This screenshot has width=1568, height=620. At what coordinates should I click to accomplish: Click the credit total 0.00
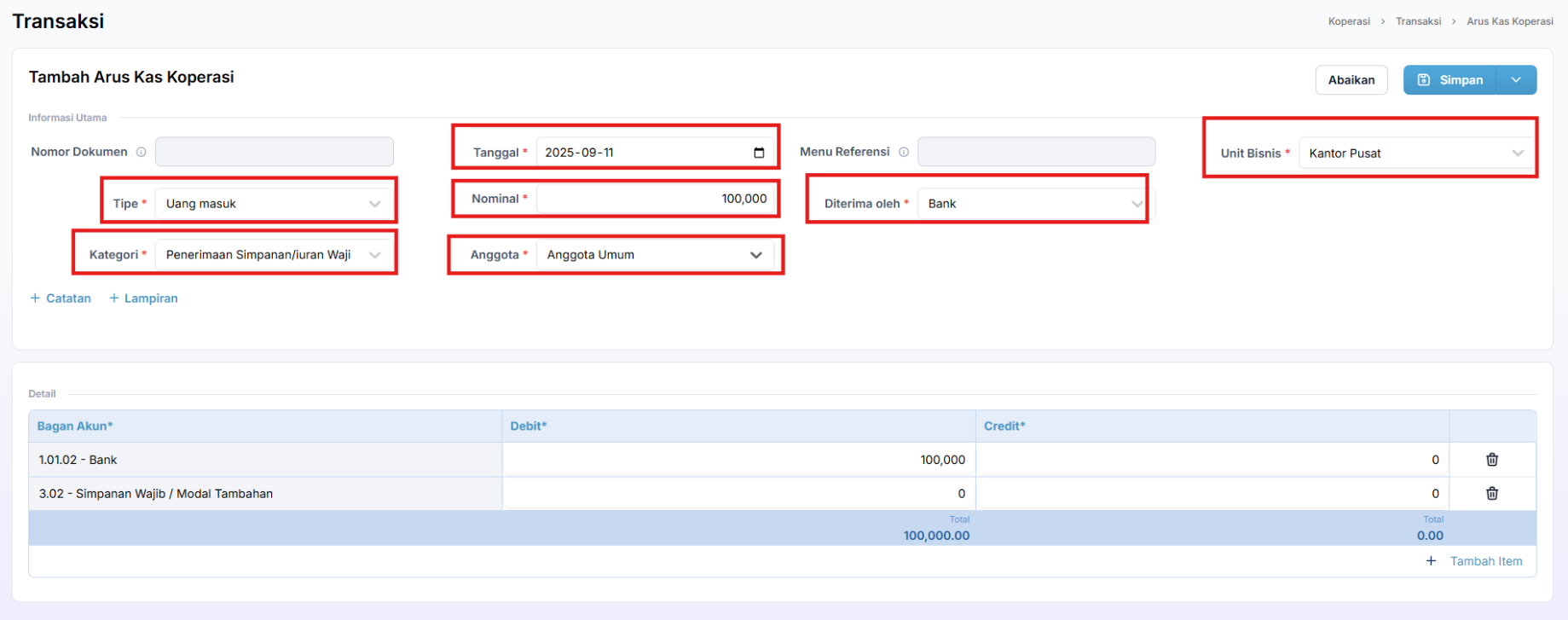click(1430, 536)
